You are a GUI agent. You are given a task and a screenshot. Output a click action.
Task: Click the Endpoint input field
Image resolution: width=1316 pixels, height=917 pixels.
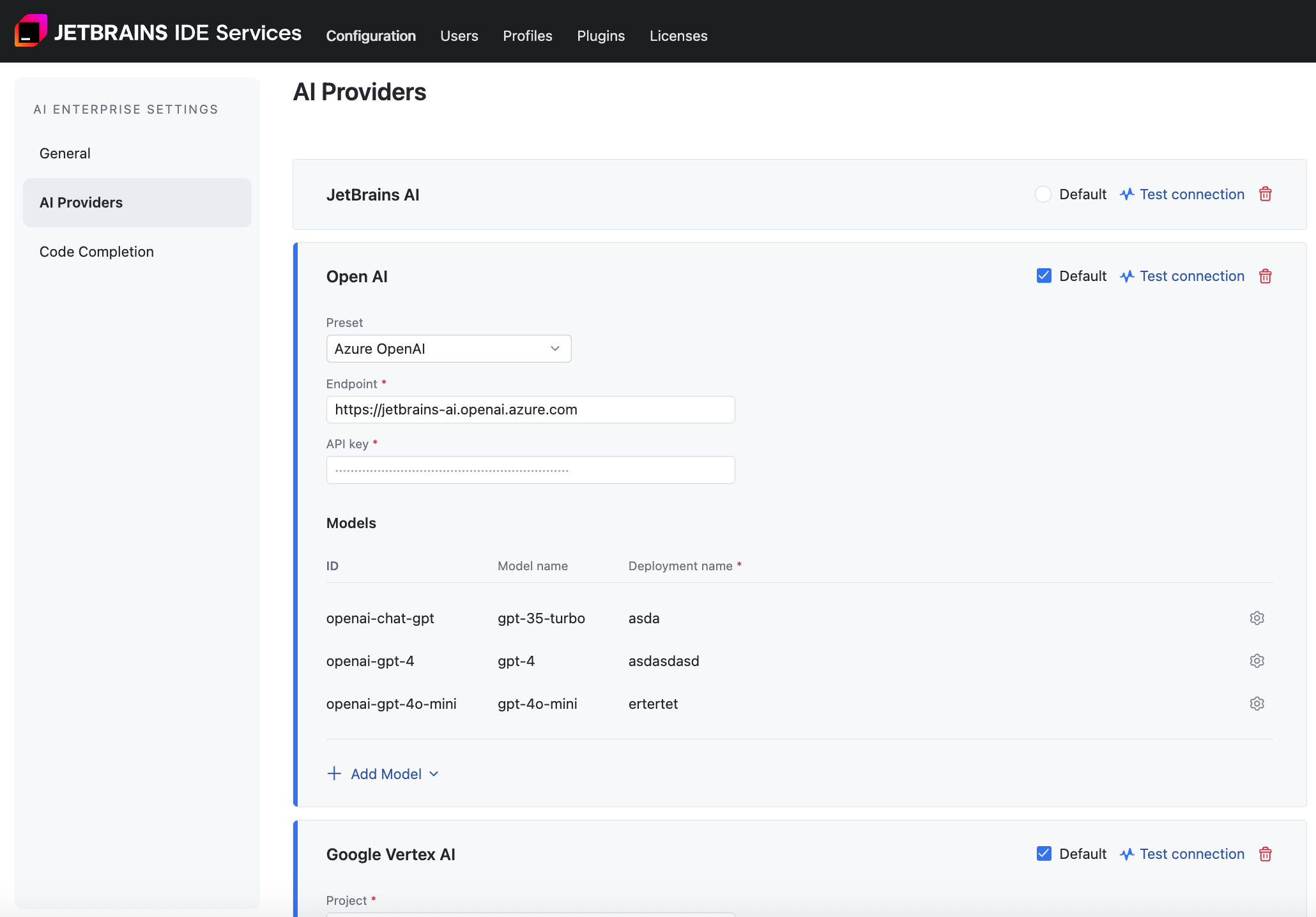[530, 409]
